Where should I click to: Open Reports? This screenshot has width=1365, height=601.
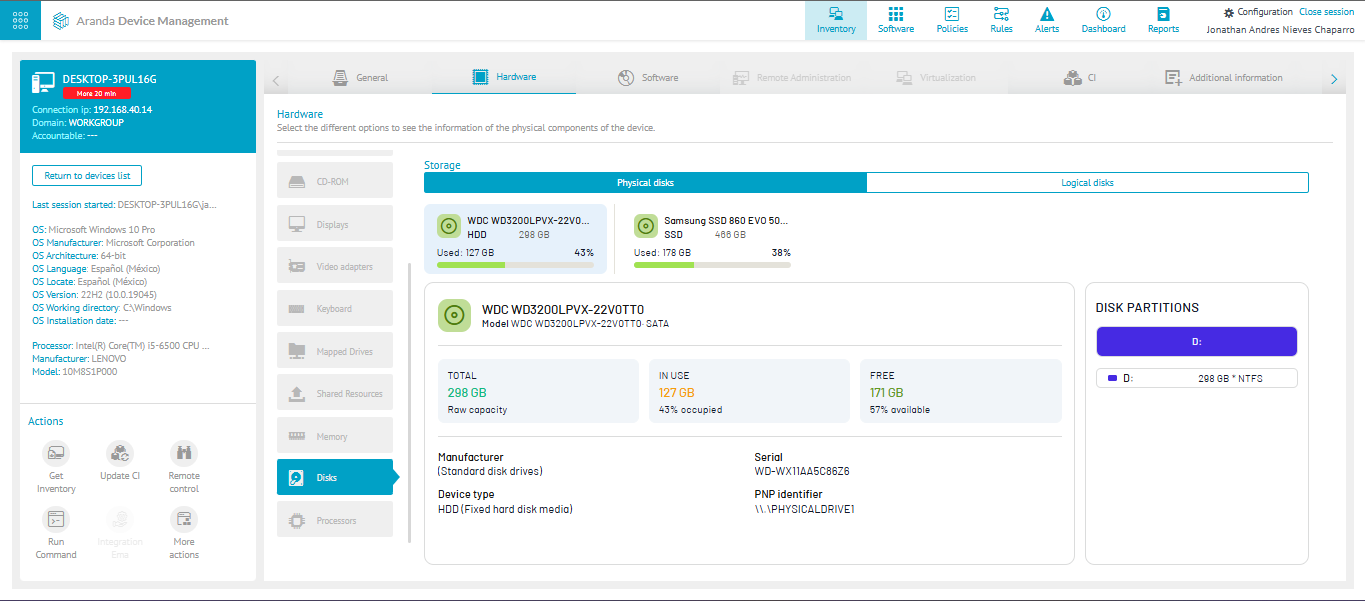click(1163, 20)
